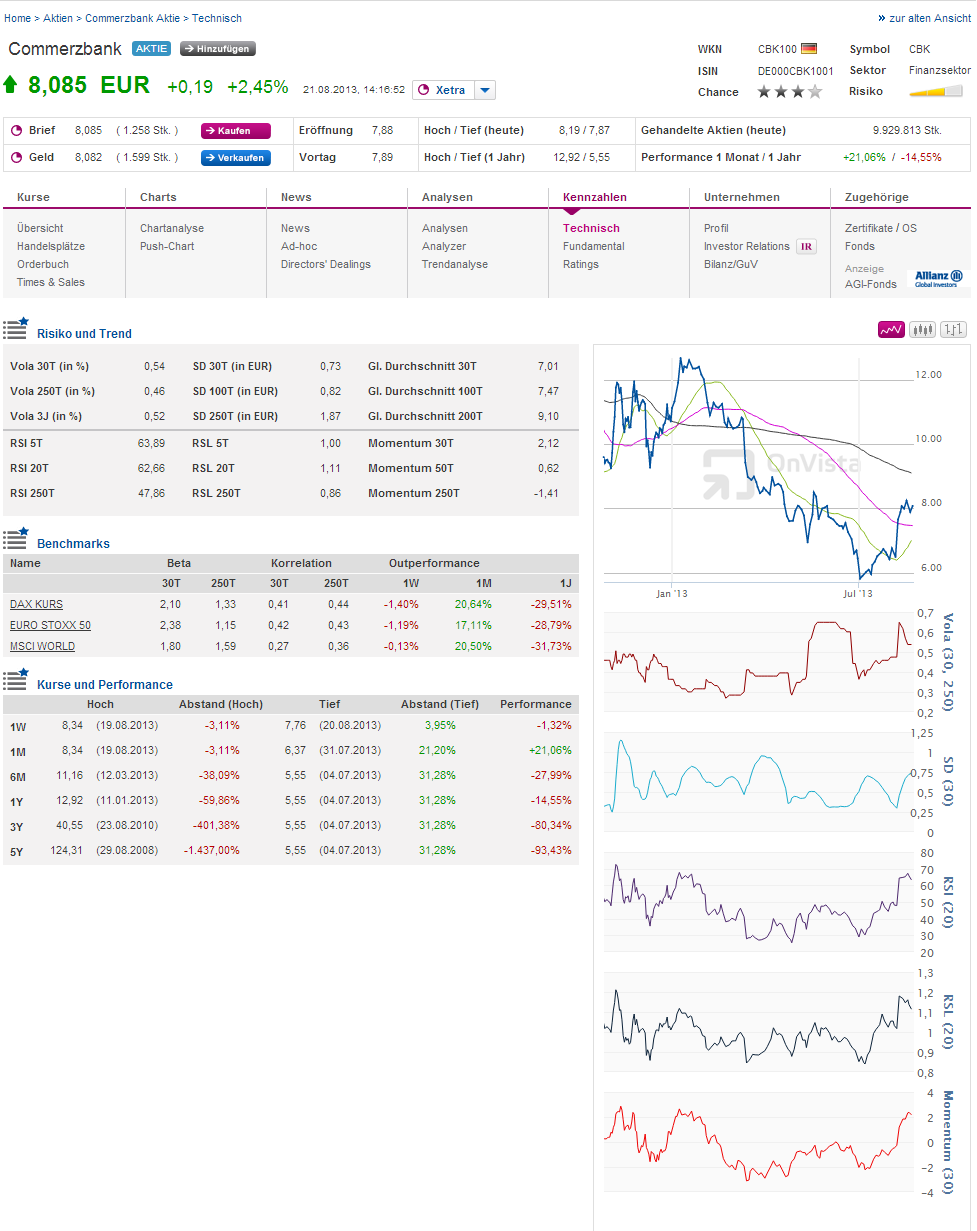Open the Charts menu section
Image resolution: width=977 pixels, height=1231 pixels.
158,197
